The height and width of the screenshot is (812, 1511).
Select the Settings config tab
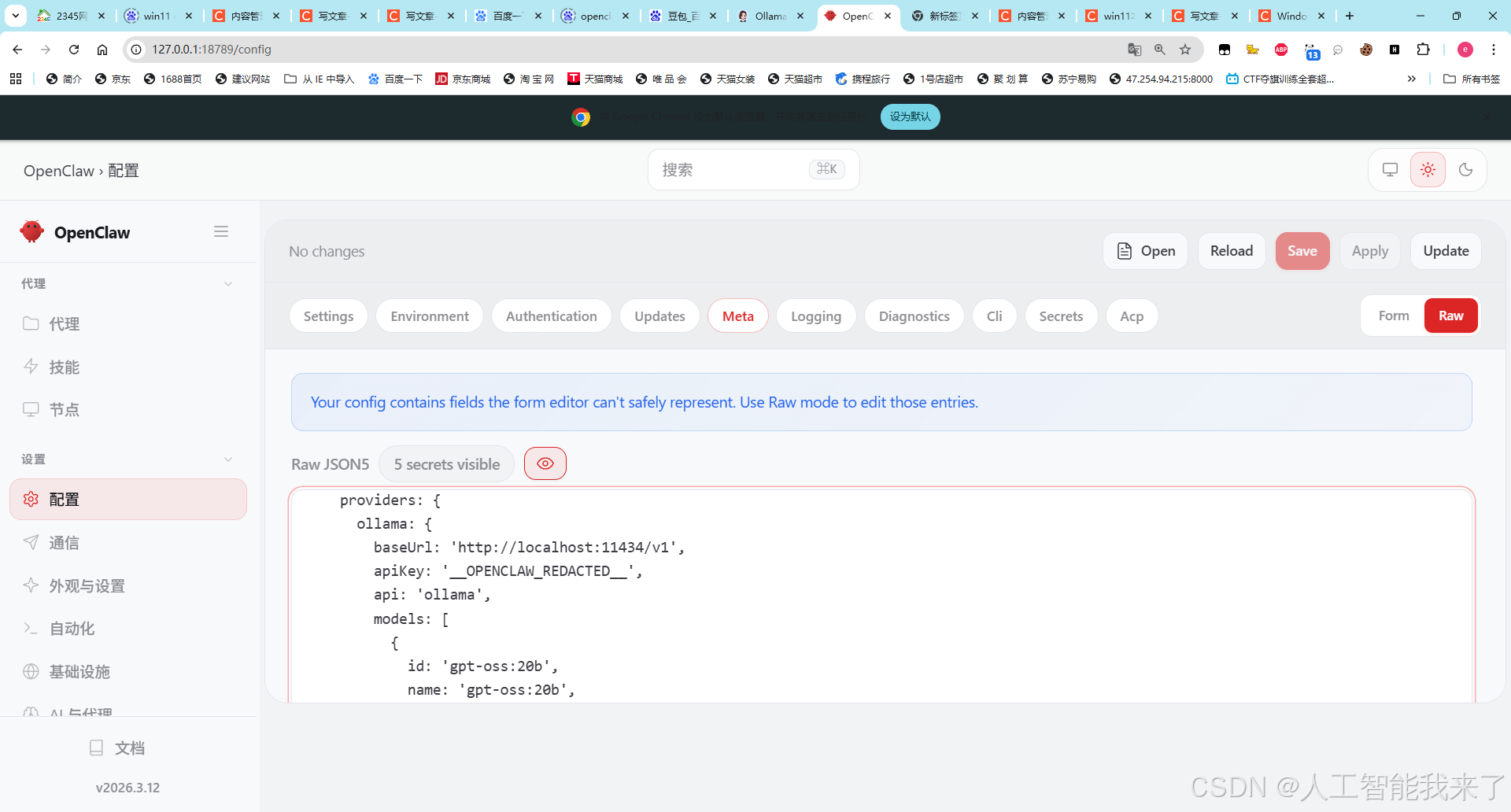pos(328,316)
